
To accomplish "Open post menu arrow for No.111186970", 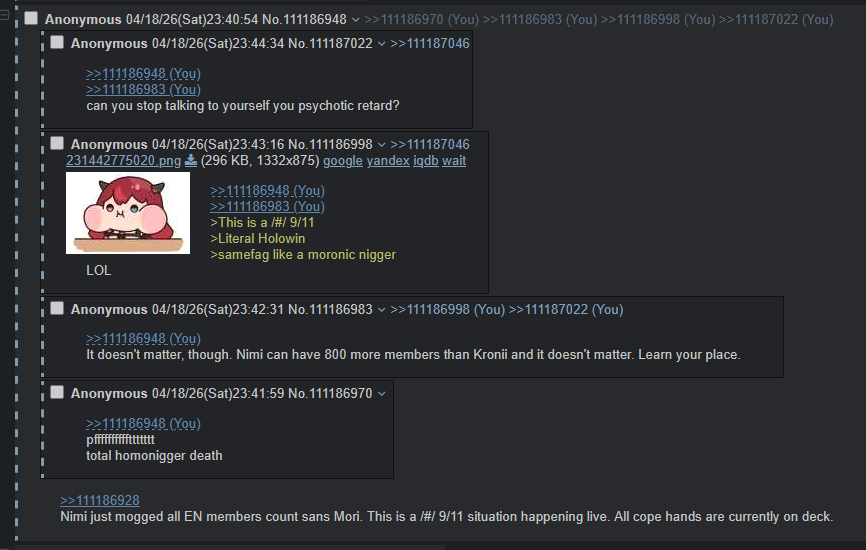I will click(381, 394).
